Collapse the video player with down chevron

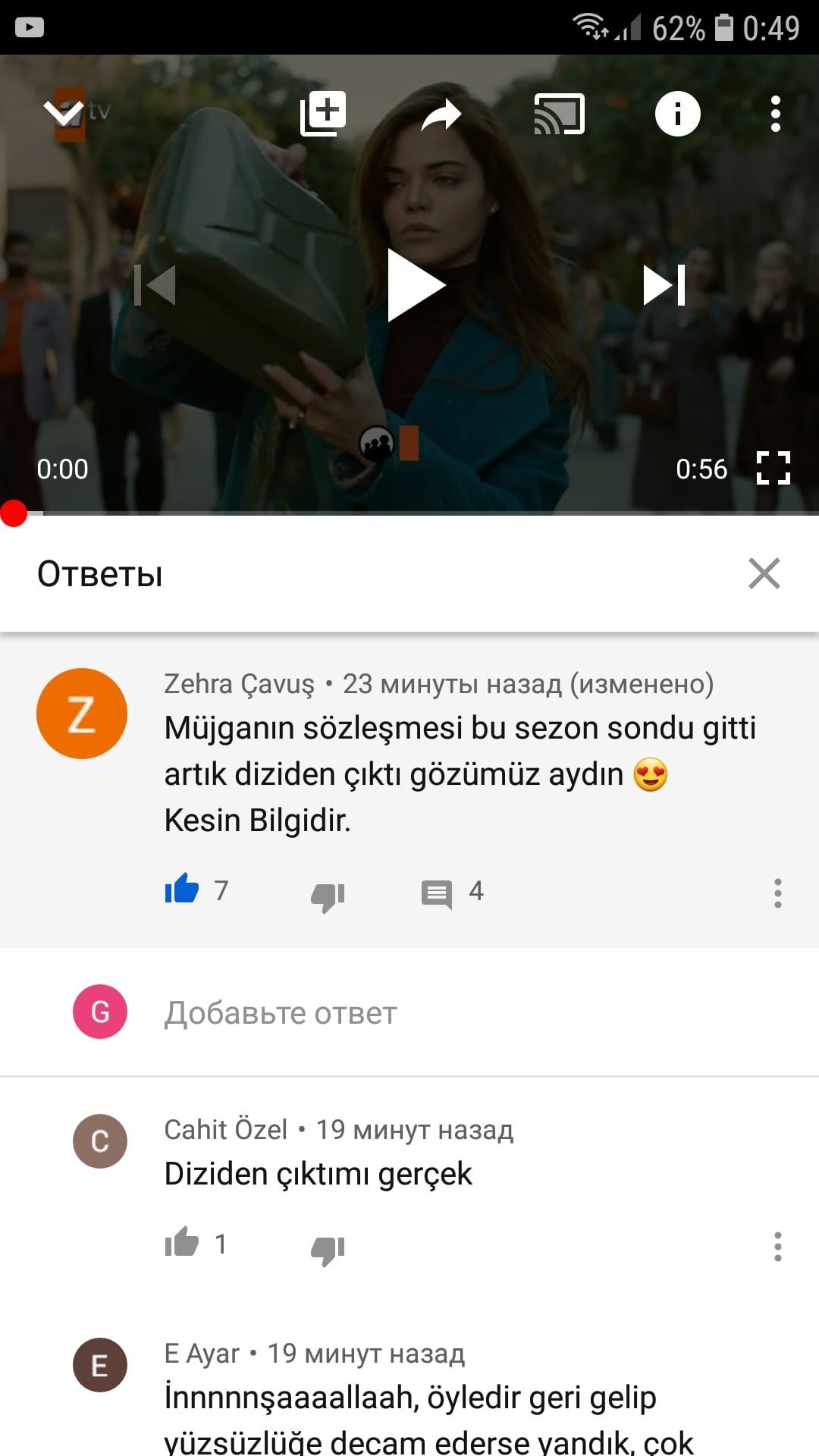point(64,114)
